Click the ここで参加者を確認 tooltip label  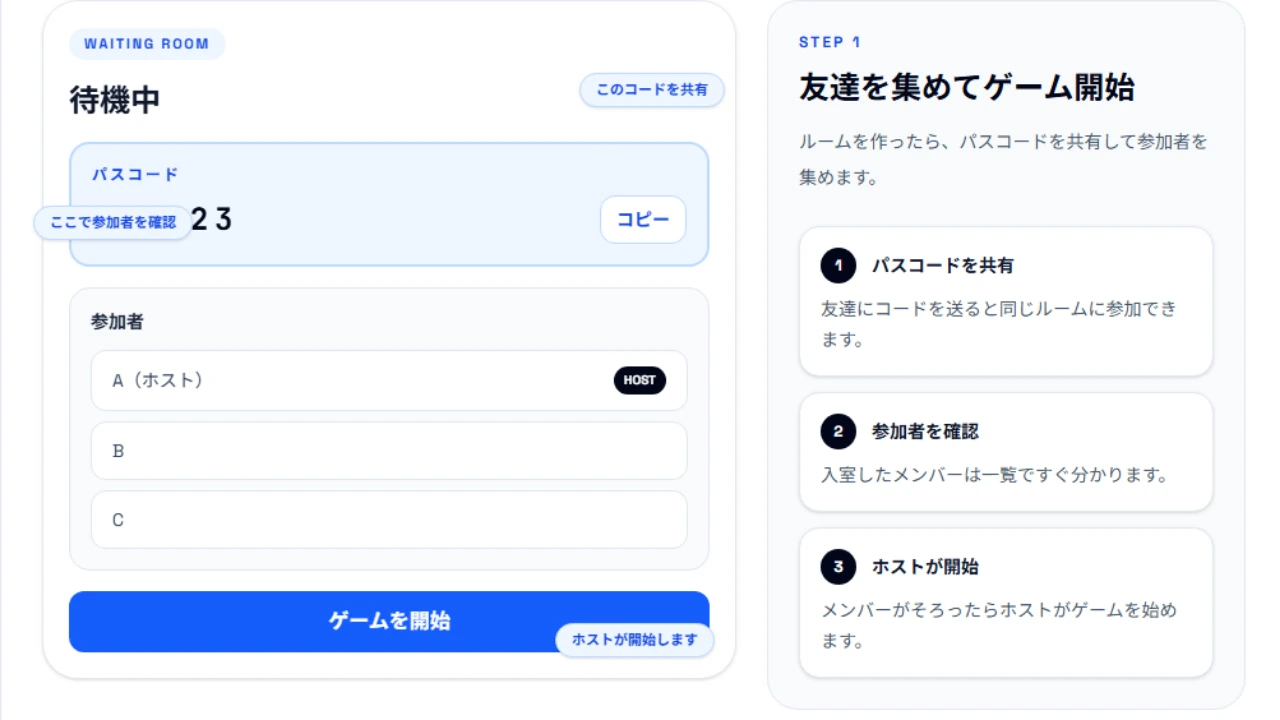coord(113,222)
